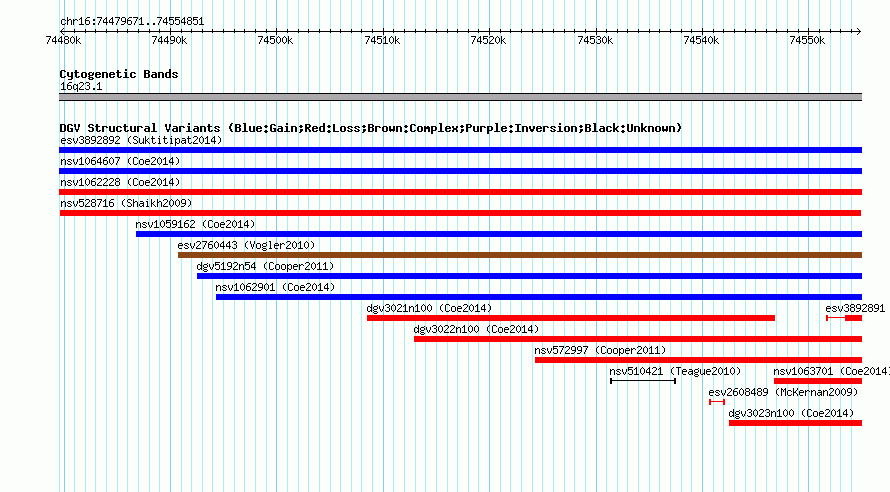This screenshot has width=890, height=492.
Task: Click the small red glyph under esv3892891
Action: click(x=844, y=318)
